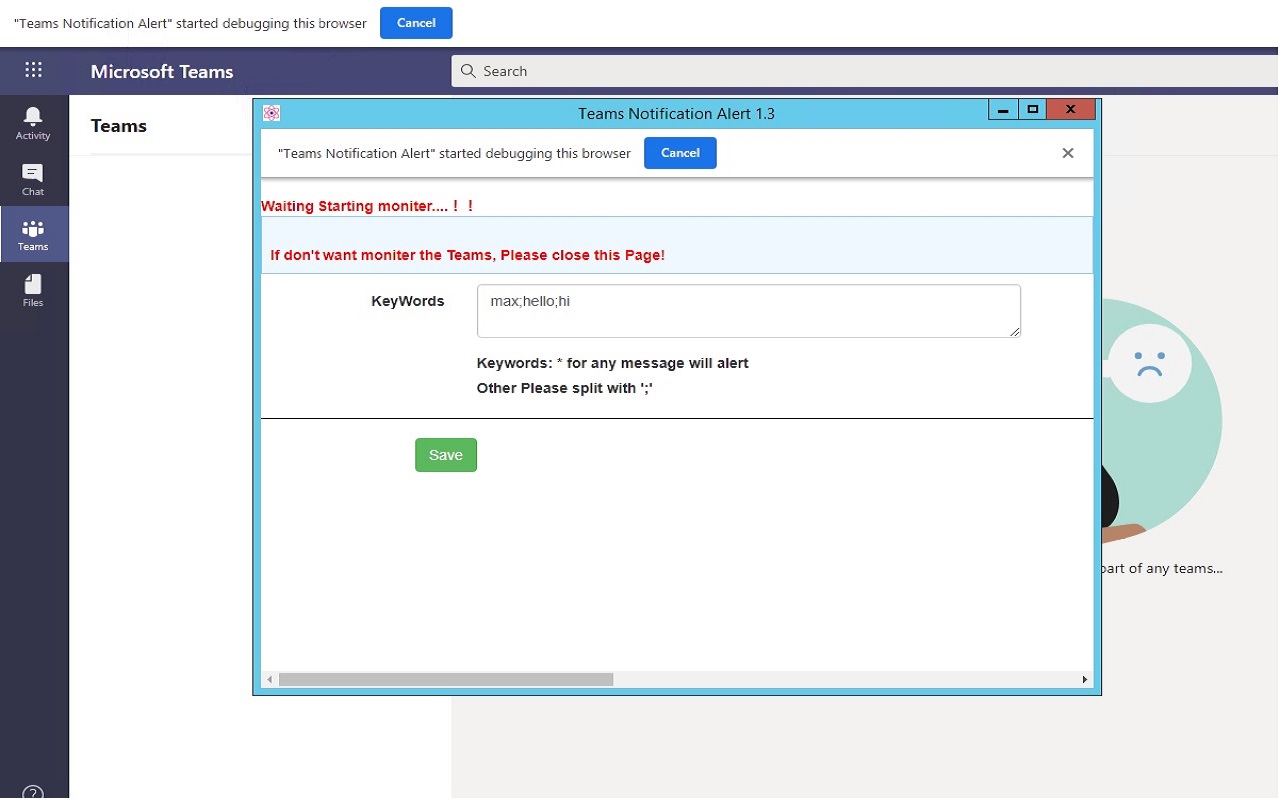Click the 'Teams Notification Alert 1.3' title
The height and width of the screenshot is (800, 1280).
pos(676,113)
